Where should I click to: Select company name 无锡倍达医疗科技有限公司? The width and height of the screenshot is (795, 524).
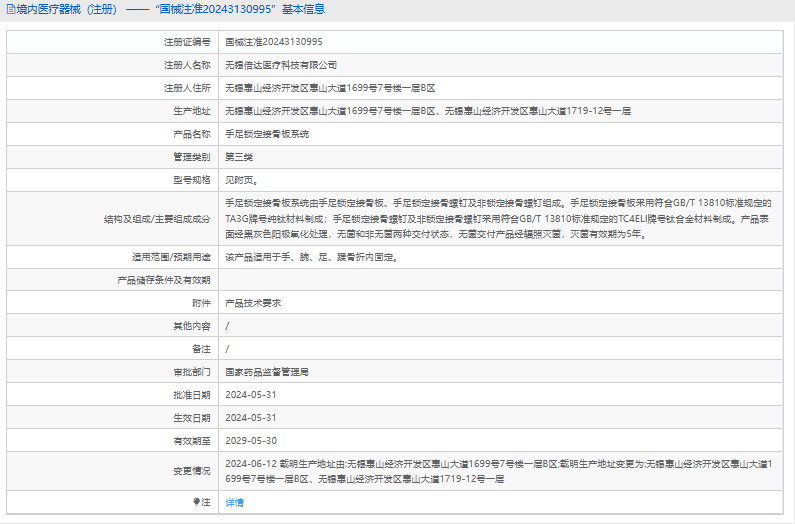point(281,65)
